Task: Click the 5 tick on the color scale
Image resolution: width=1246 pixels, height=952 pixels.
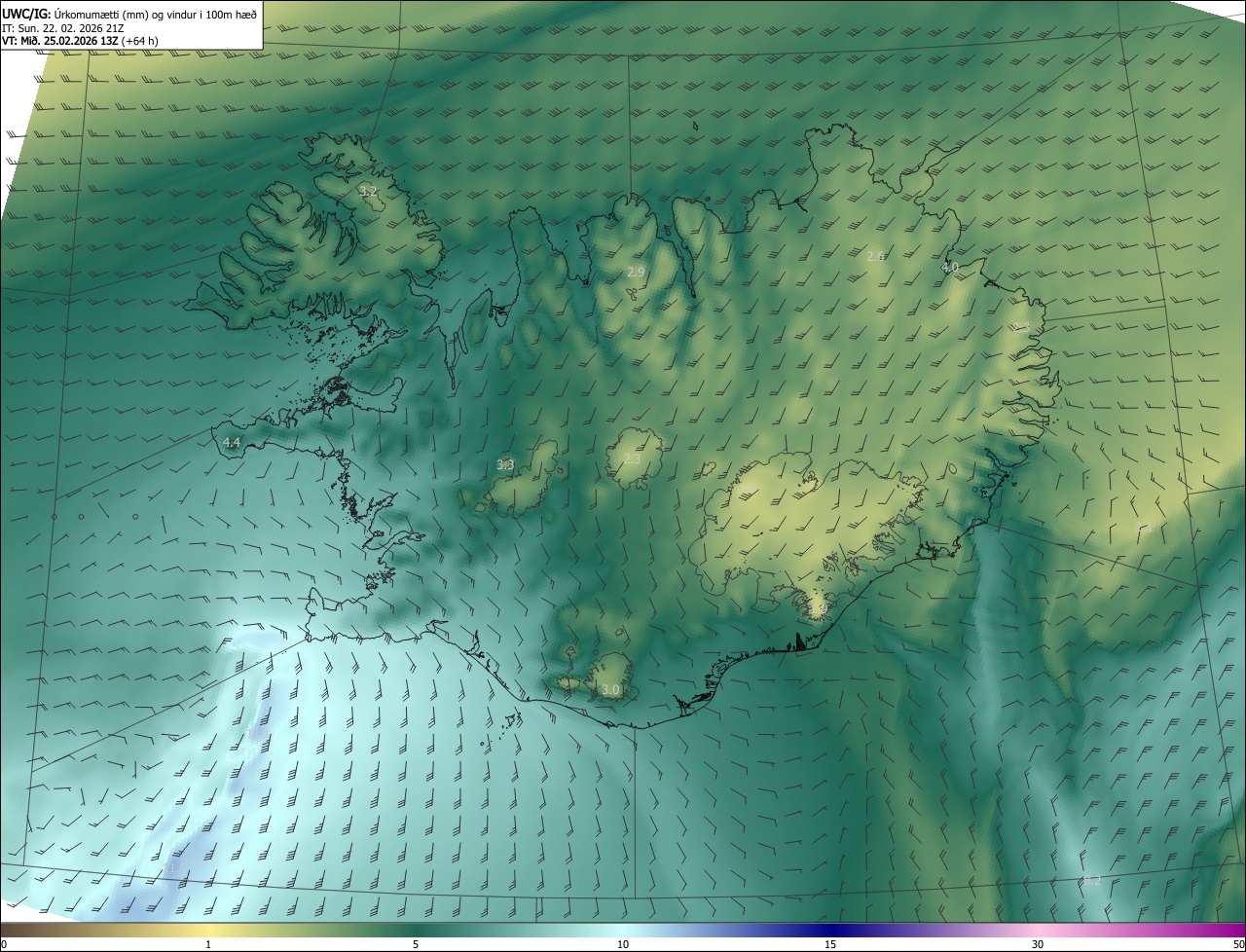Action: point(416,944)
